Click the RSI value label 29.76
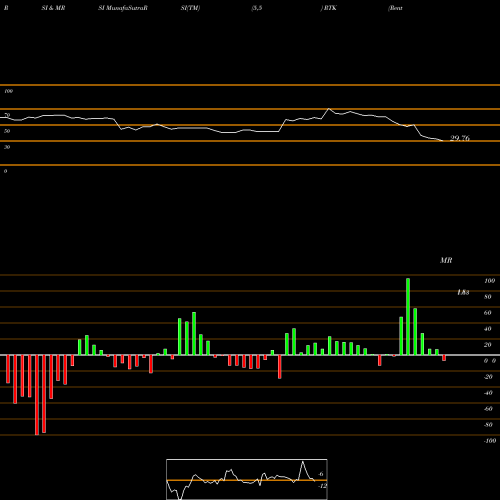Screen dimensions: 500x500 (x=460, y=138)
